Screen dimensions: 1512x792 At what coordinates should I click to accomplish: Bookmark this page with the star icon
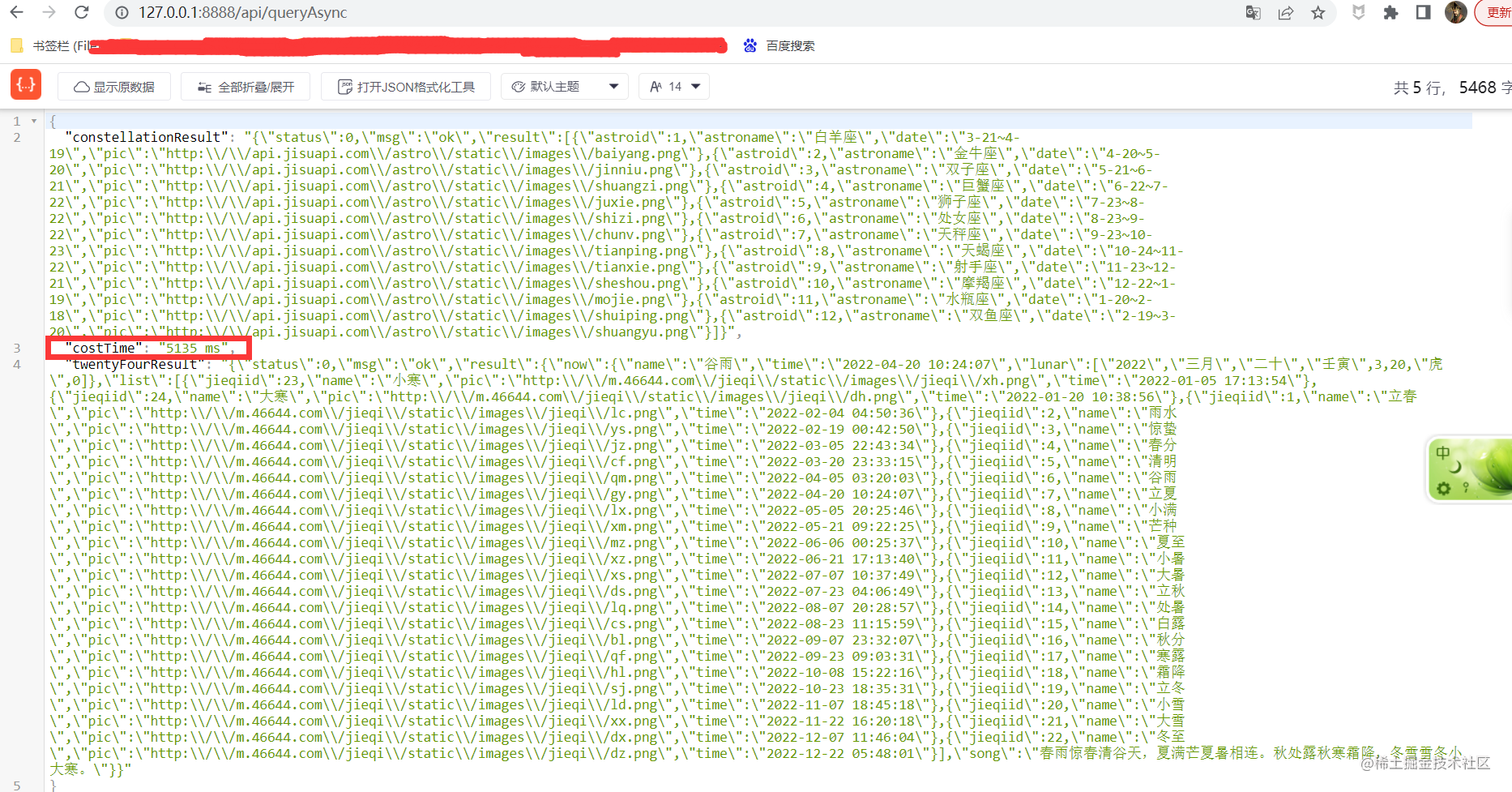[1318, 13]
